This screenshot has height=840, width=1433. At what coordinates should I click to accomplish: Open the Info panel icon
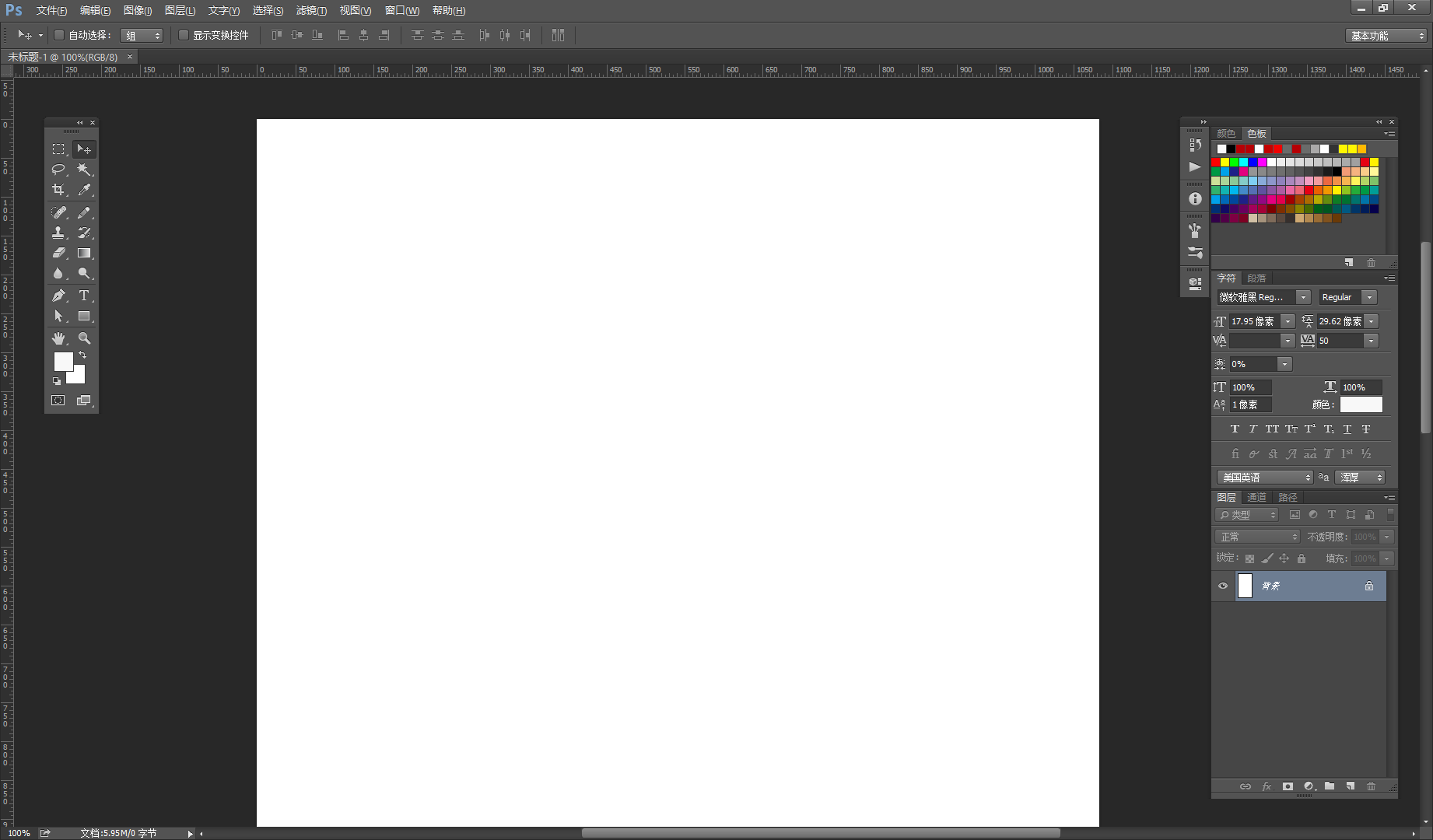point(1195,198)
